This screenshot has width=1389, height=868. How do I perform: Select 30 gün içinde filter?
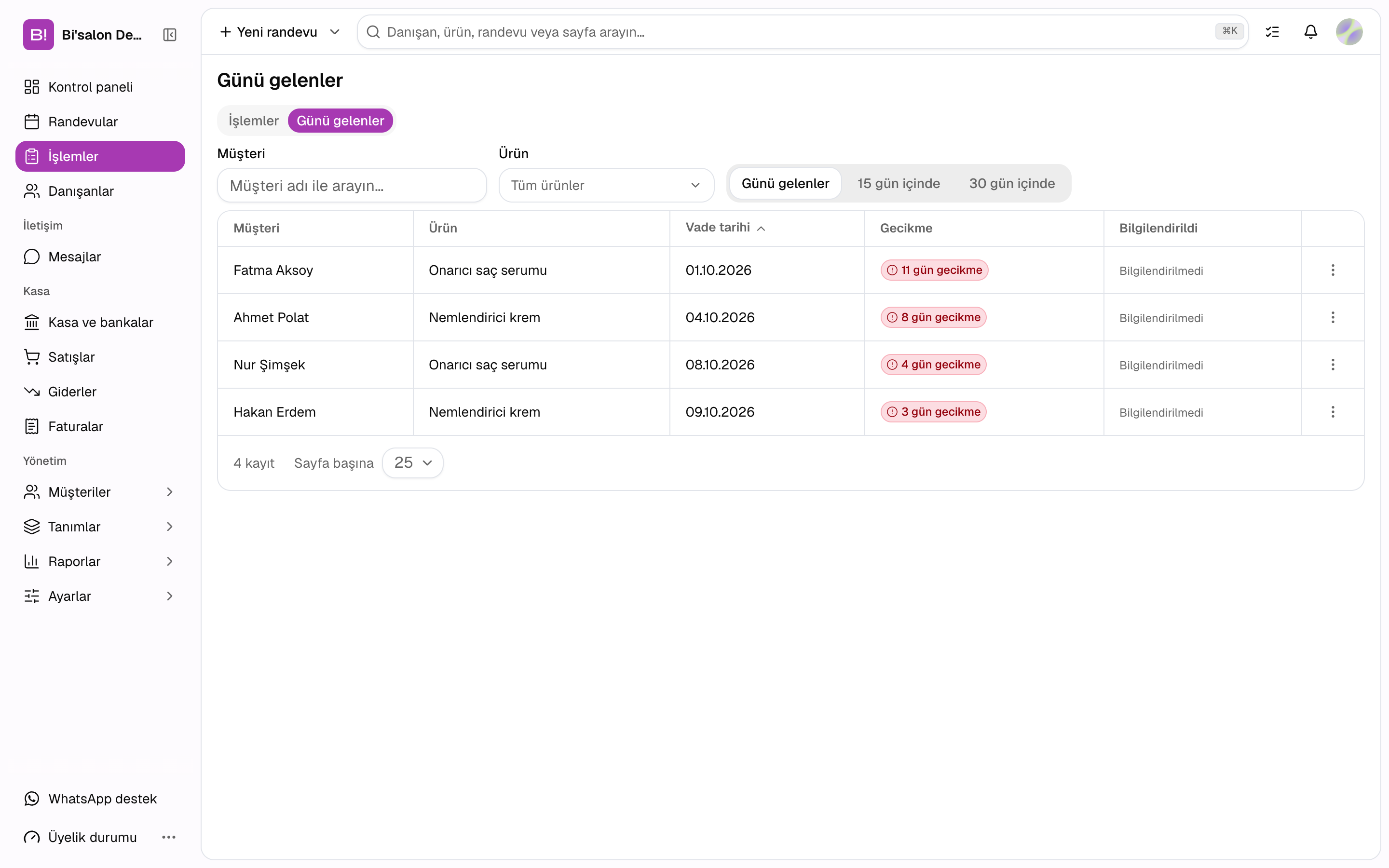[1012, 184]
